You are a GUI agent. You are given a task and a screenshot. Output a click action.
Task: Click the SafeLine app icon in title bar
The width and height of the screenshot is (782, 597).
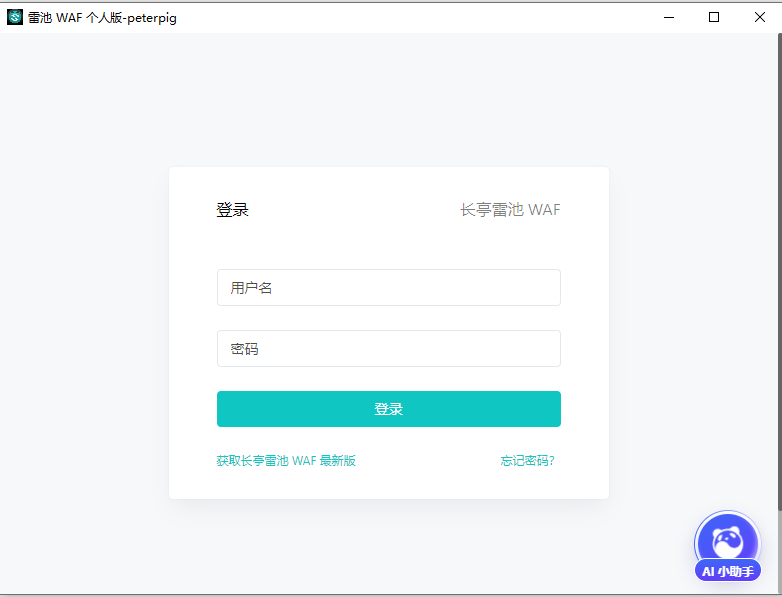click(14, 17)
